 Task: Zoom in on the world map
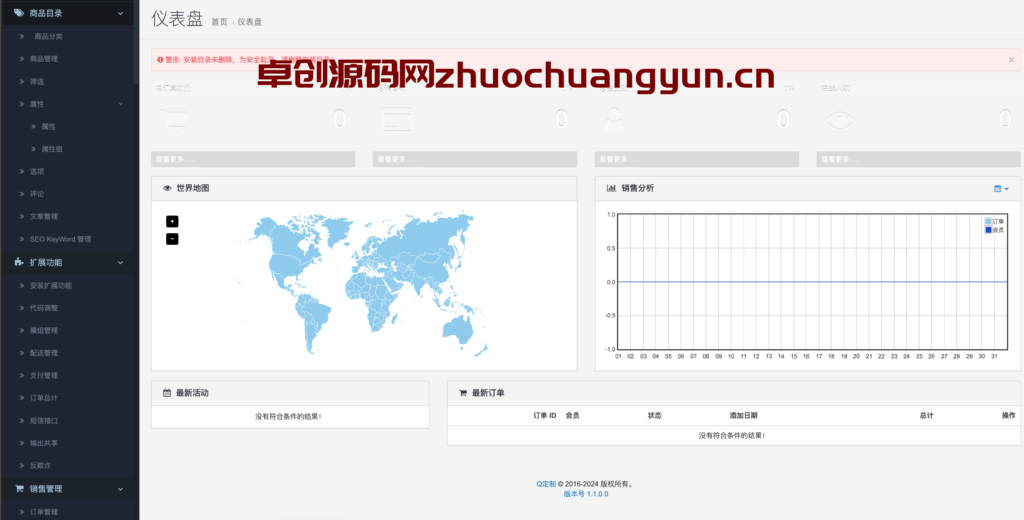[172, 221]
